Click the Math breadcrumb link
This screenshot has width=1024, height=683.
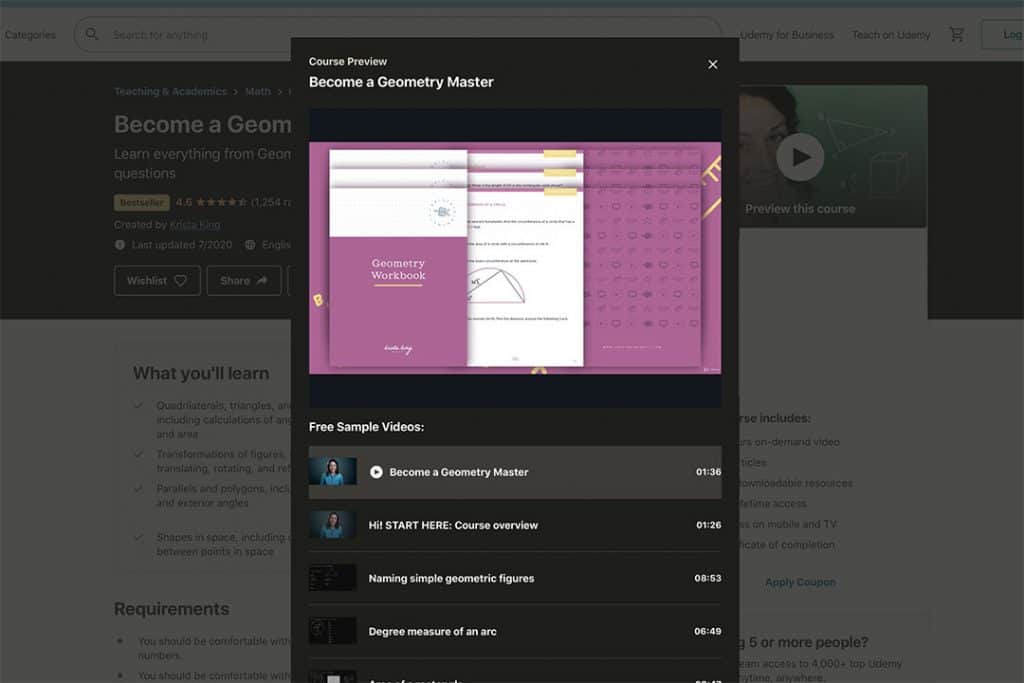pos(258,91)
